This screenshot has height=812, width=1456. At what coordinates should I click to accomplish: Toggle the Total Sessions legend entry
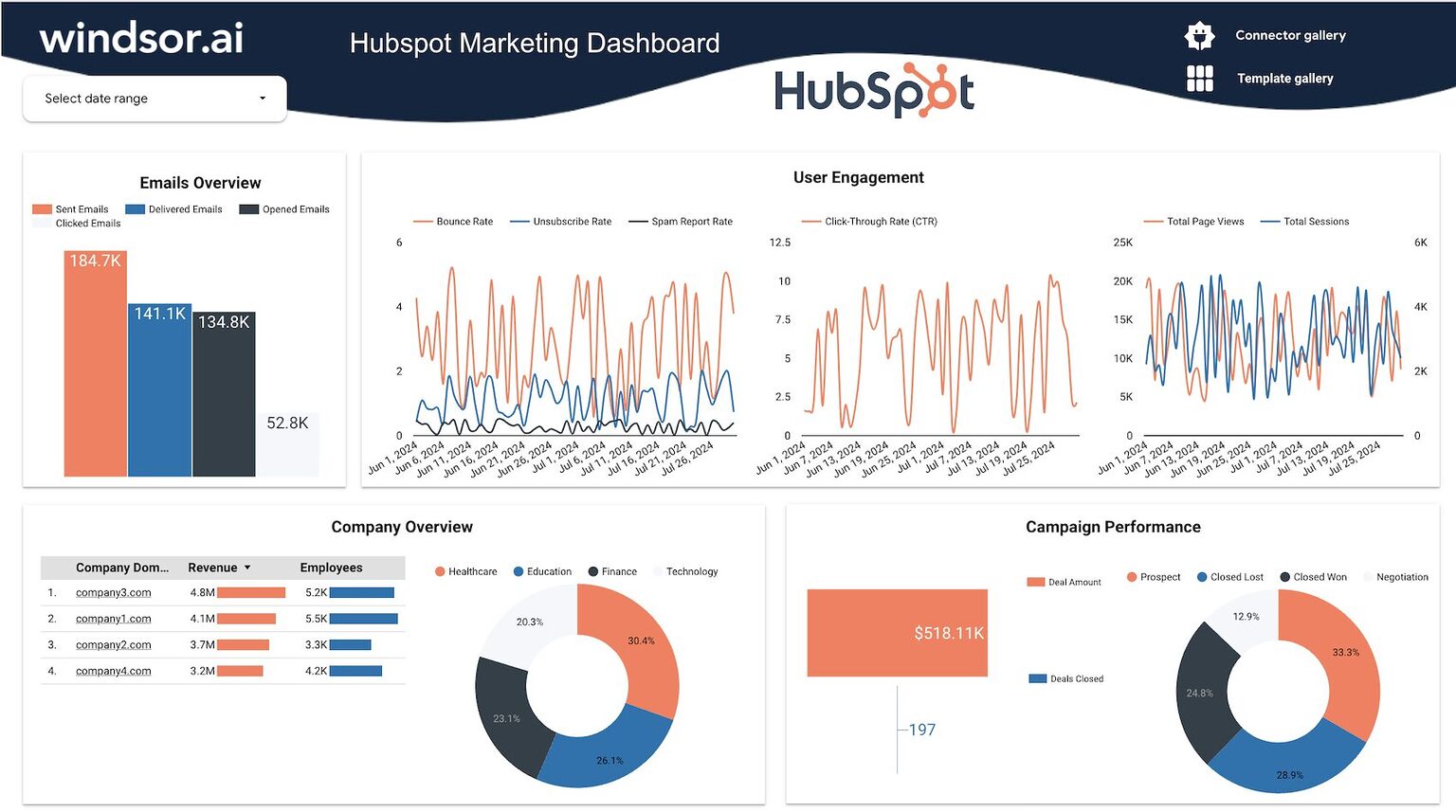[x=1305, y=221]
